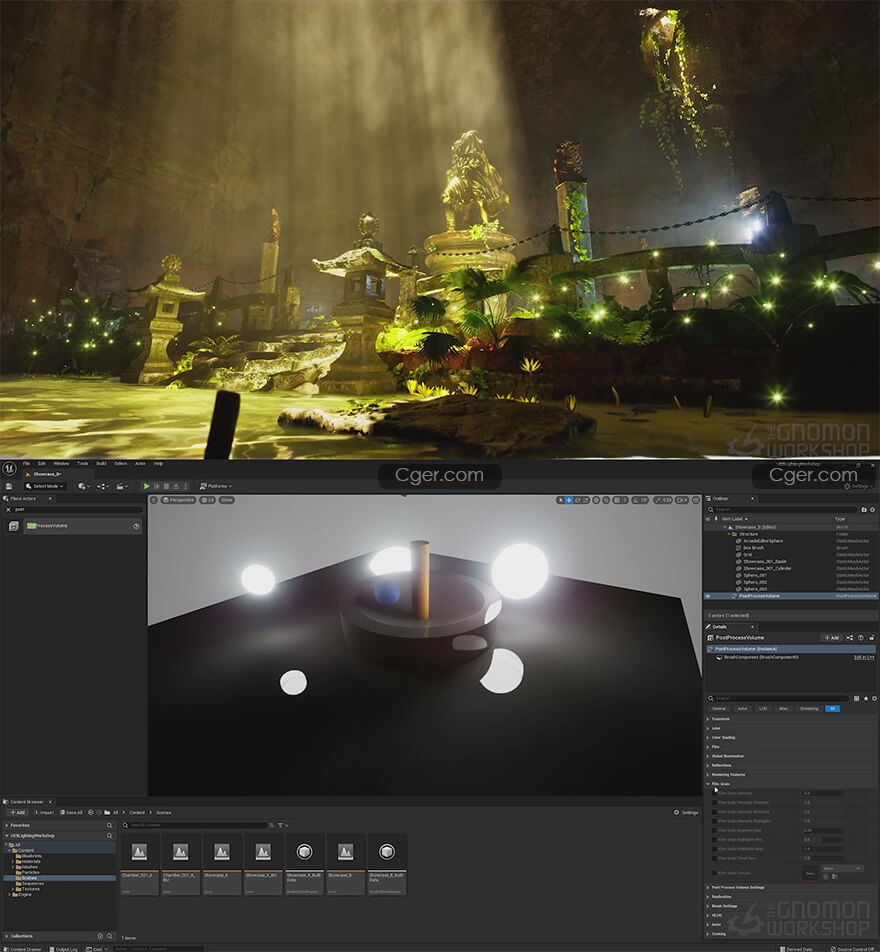Image resolution: width=880 pixels, height=952 pixels.
Task: Click the Add component button in Details
Action: 831,638
